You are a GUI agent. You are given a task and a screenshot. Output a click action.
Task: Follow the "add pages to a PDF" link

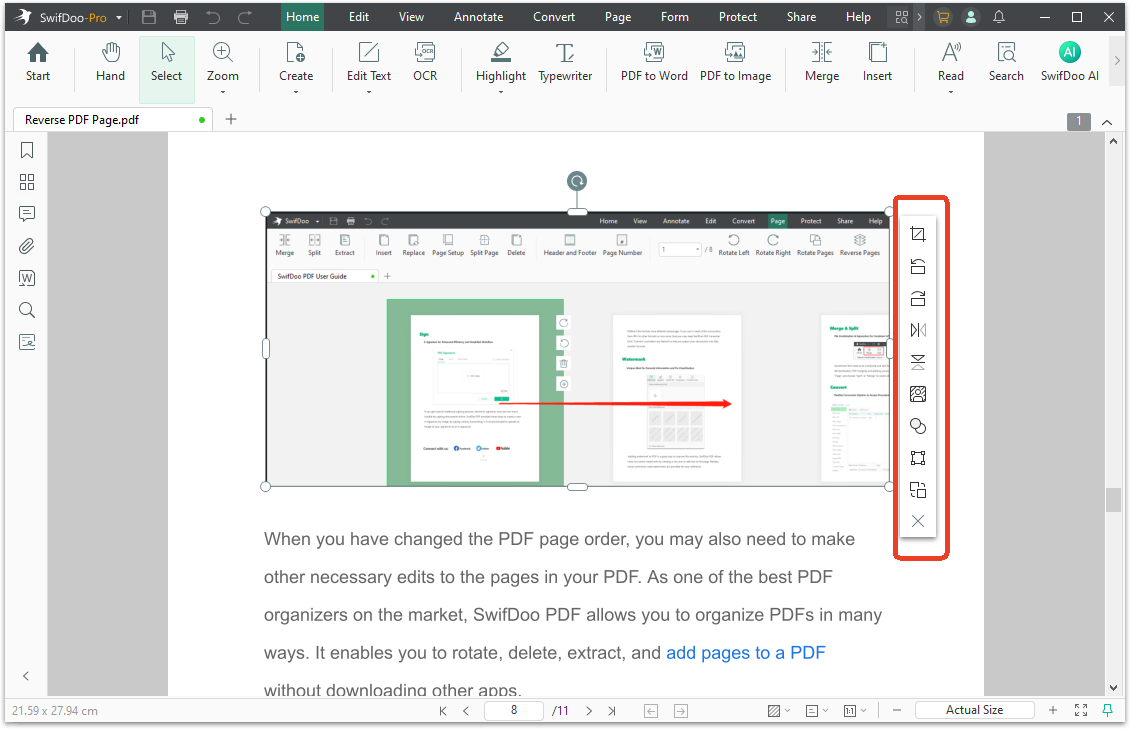coord(745,653)
